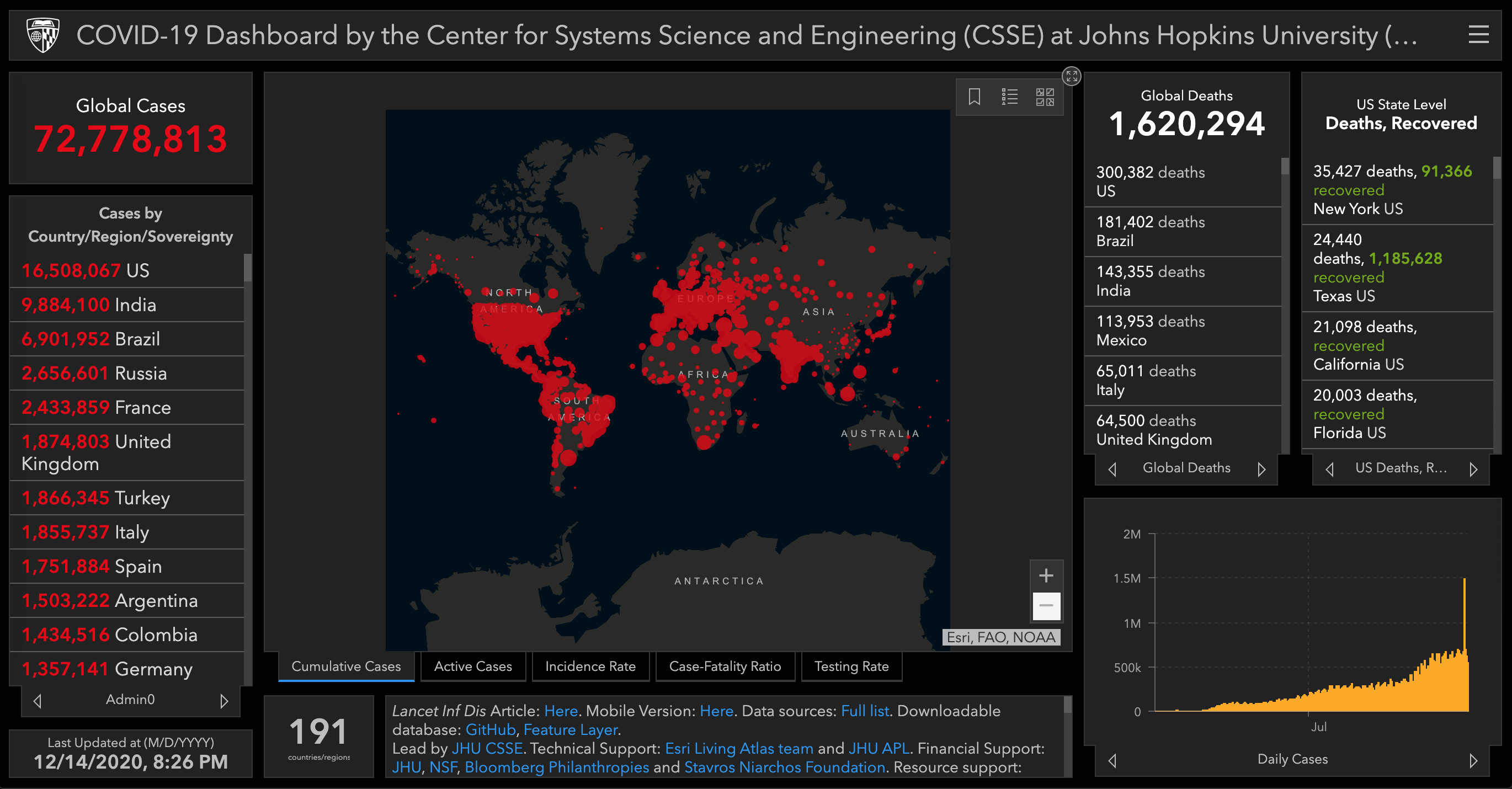This screenshot has width=1512, height=789.
Task: Open the hamburger menu in the header
Action: [x=1478, y=35]
